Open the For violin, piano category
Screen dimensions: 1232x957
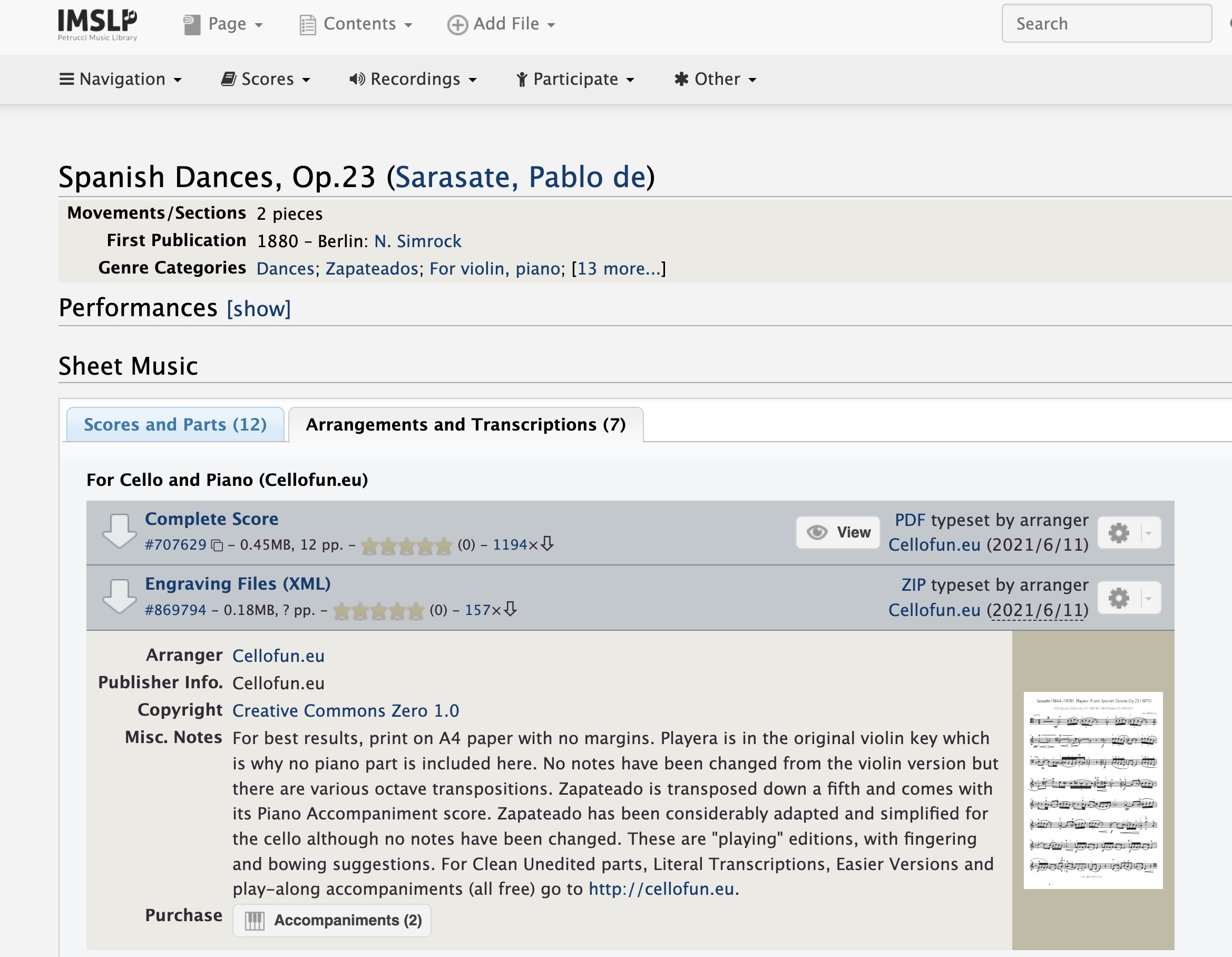click(495, 269)
